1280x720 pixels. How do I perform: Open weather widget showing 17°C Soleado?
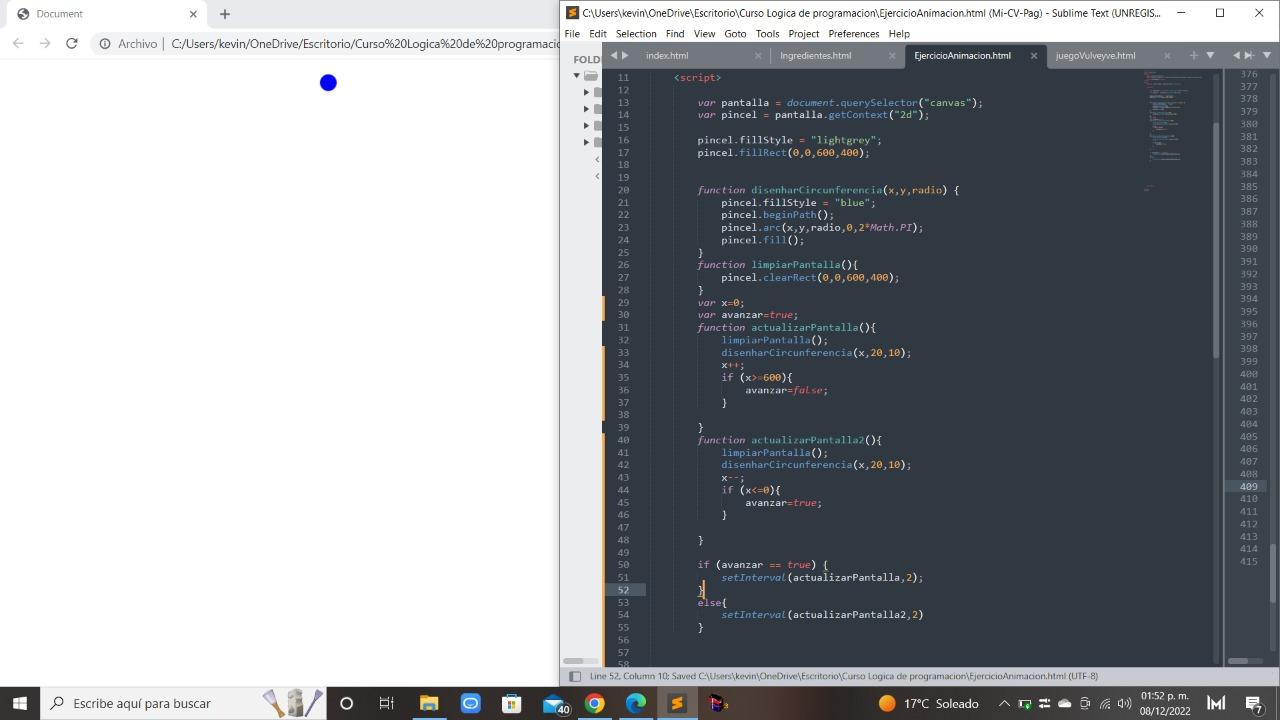click(928, 703)
